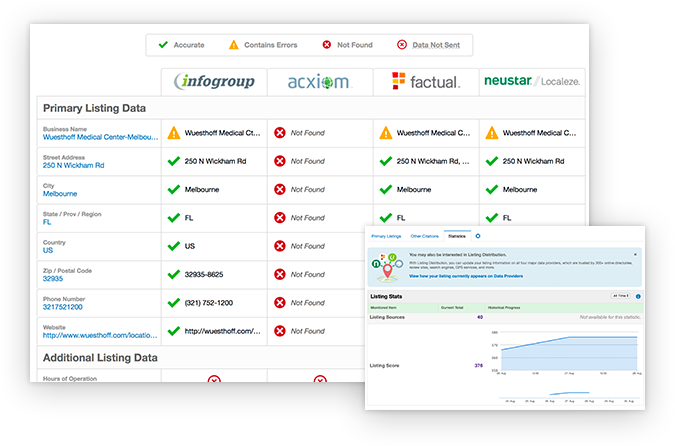This screenshot has width=675, height=446.
Task: Click the Infogroup provider logo
Action: (x=214, y=81)
